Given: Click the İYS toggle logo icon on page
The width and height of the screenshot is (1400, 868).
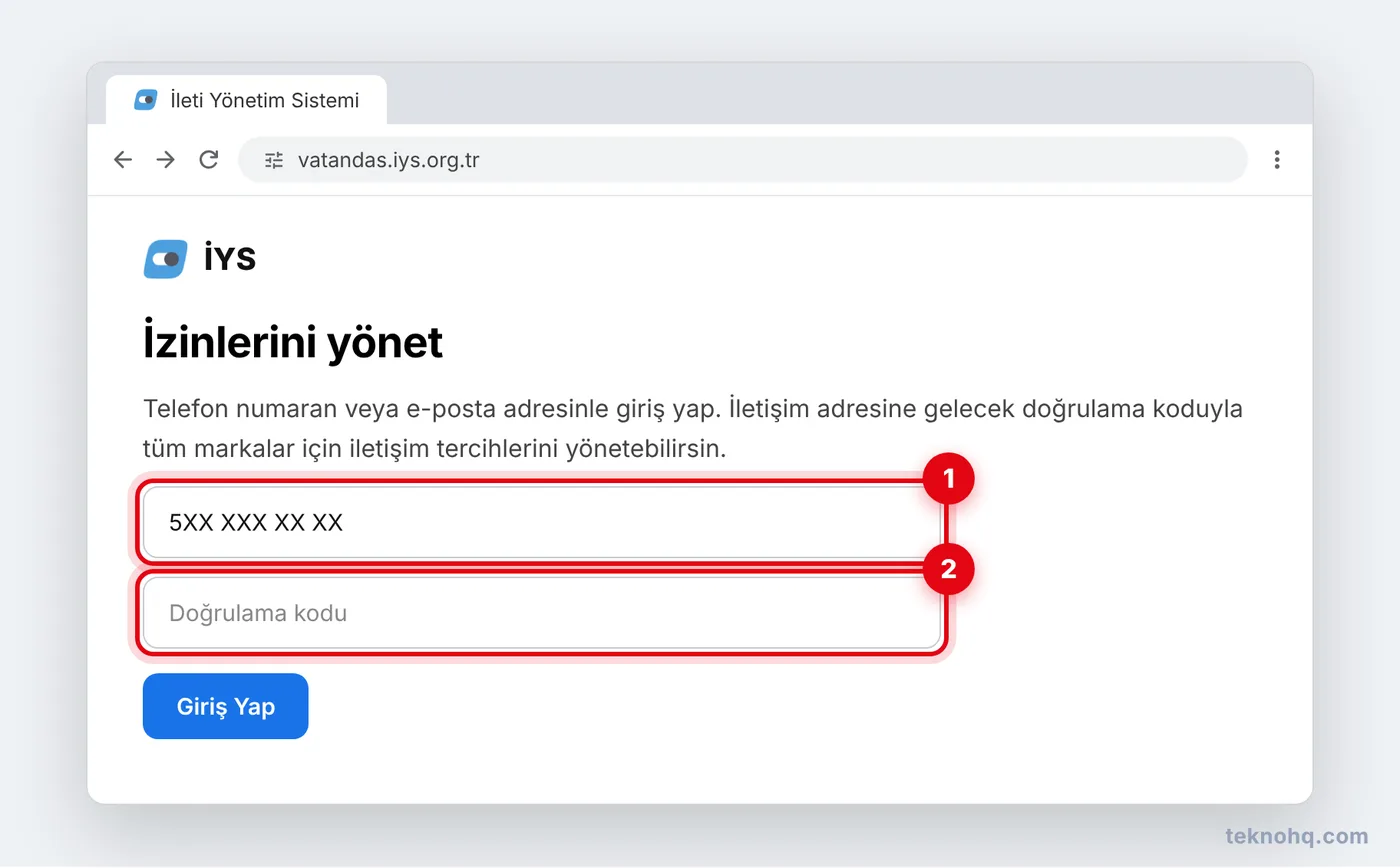Looking at the screenshot, I should click(165, 259).
